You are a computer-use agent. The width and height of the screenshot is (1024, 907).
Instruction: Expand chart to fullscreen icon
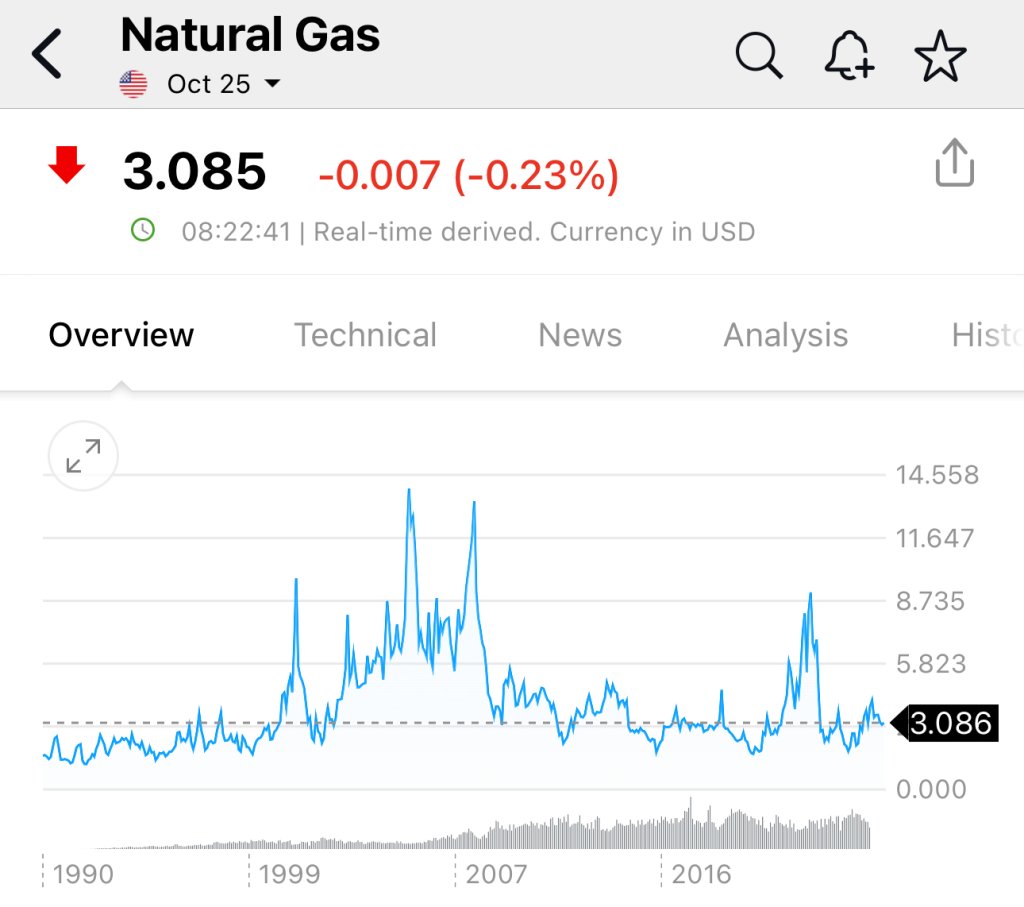click(x=83, y=456)
